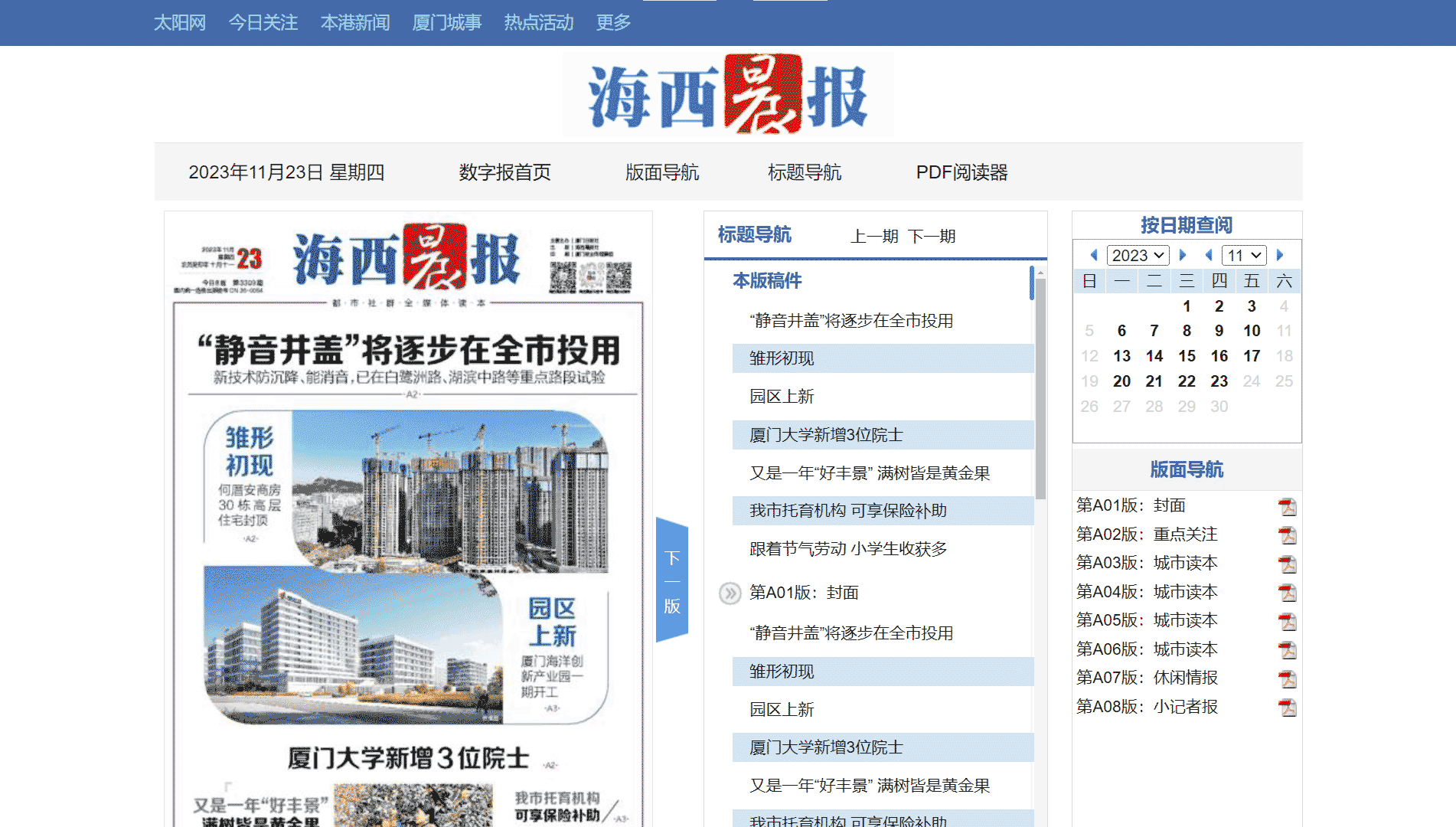
Task: Select calendar date 22
Action: (x=1187, y=381)
